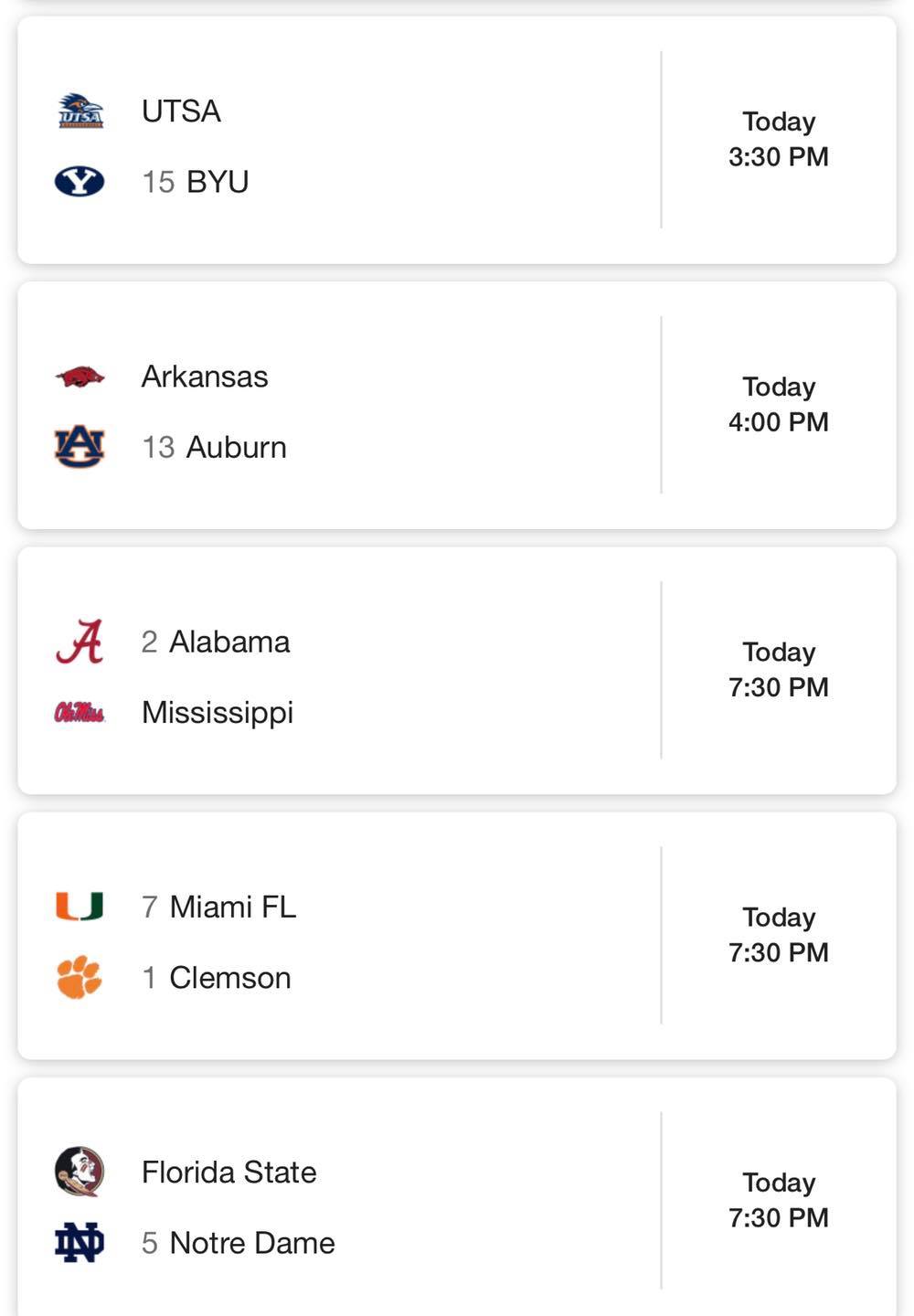This screenshot has height=1316, width=914.
Task: Open the Today 3:30 PM game time
Action: point(779,139)
